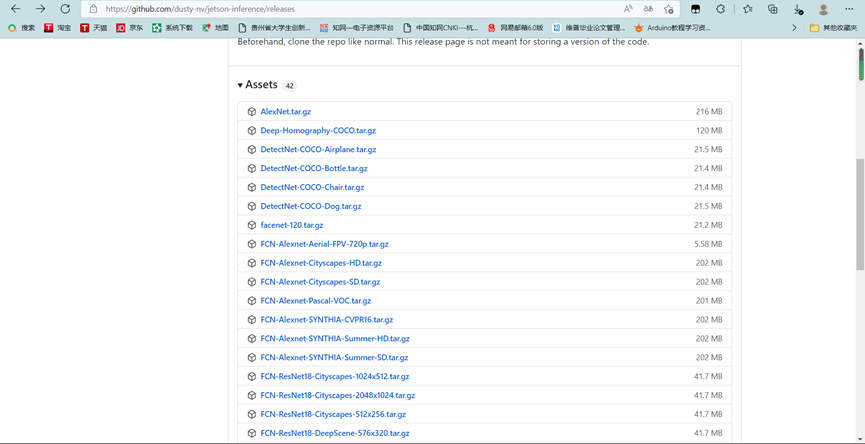This screenshot has height=444, width=865.
Task: Download FCN-ResNet18-DeepScene-576x320.tar.gz
Action: 335,434
